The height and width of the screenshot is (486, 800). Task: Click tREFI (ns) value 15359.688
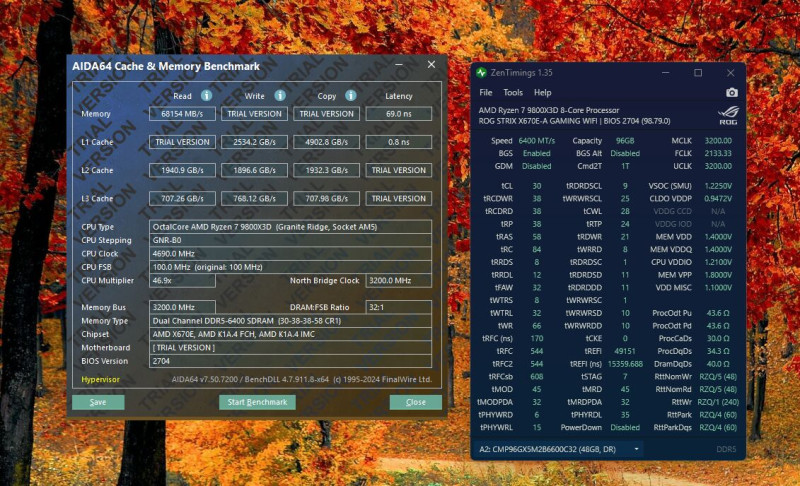(625, 364)
